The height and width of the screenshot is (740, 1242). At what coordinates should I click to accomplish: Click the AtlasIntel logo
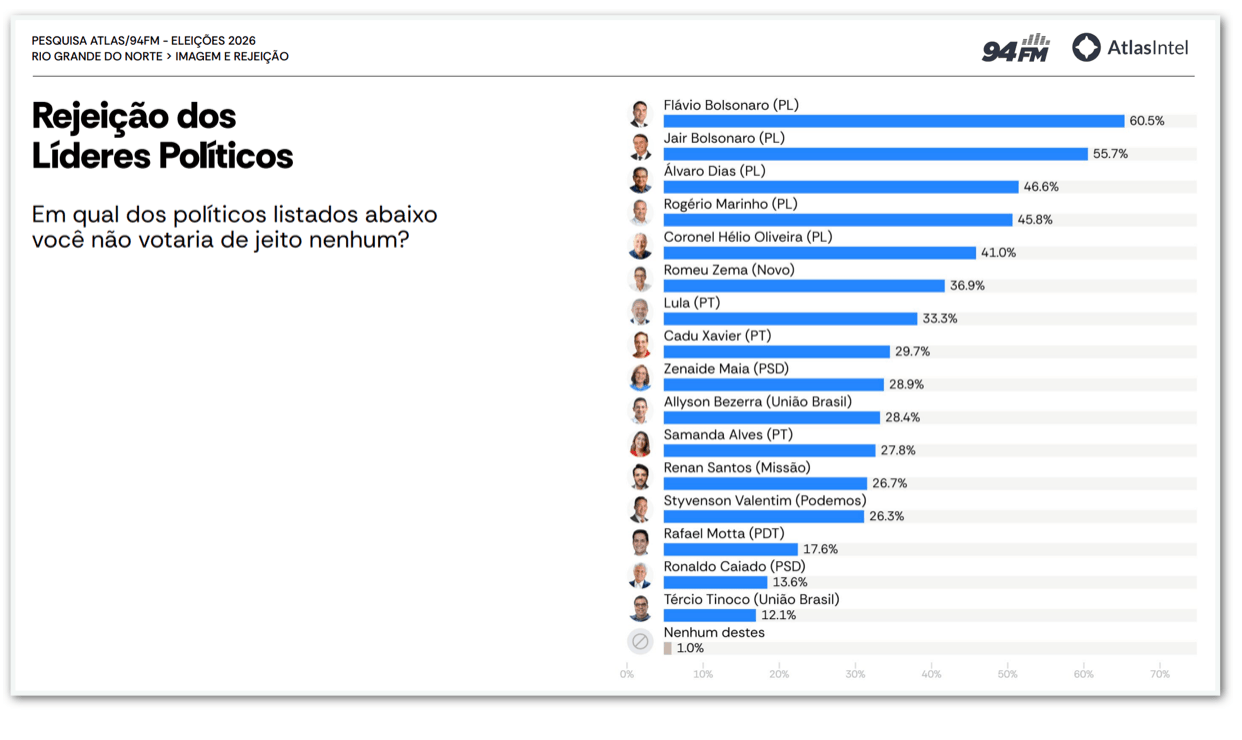tap(1130, 47)
